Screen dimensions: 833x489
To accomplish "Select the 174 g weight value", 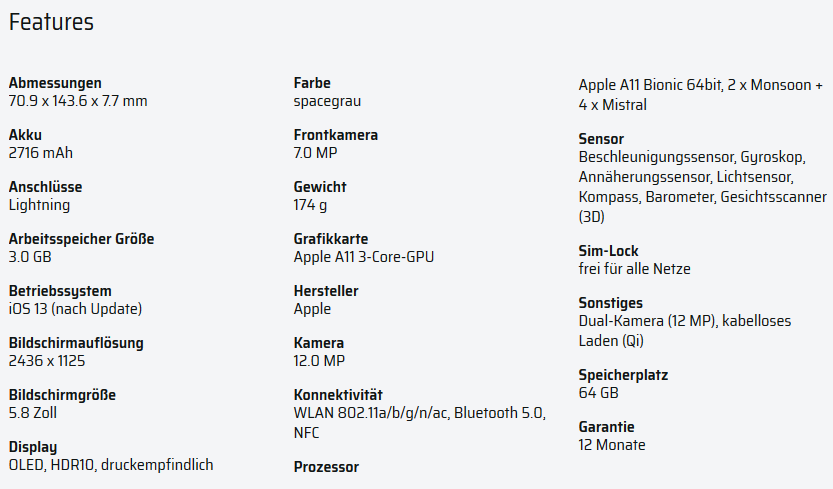I will click(x=310, y=205).
